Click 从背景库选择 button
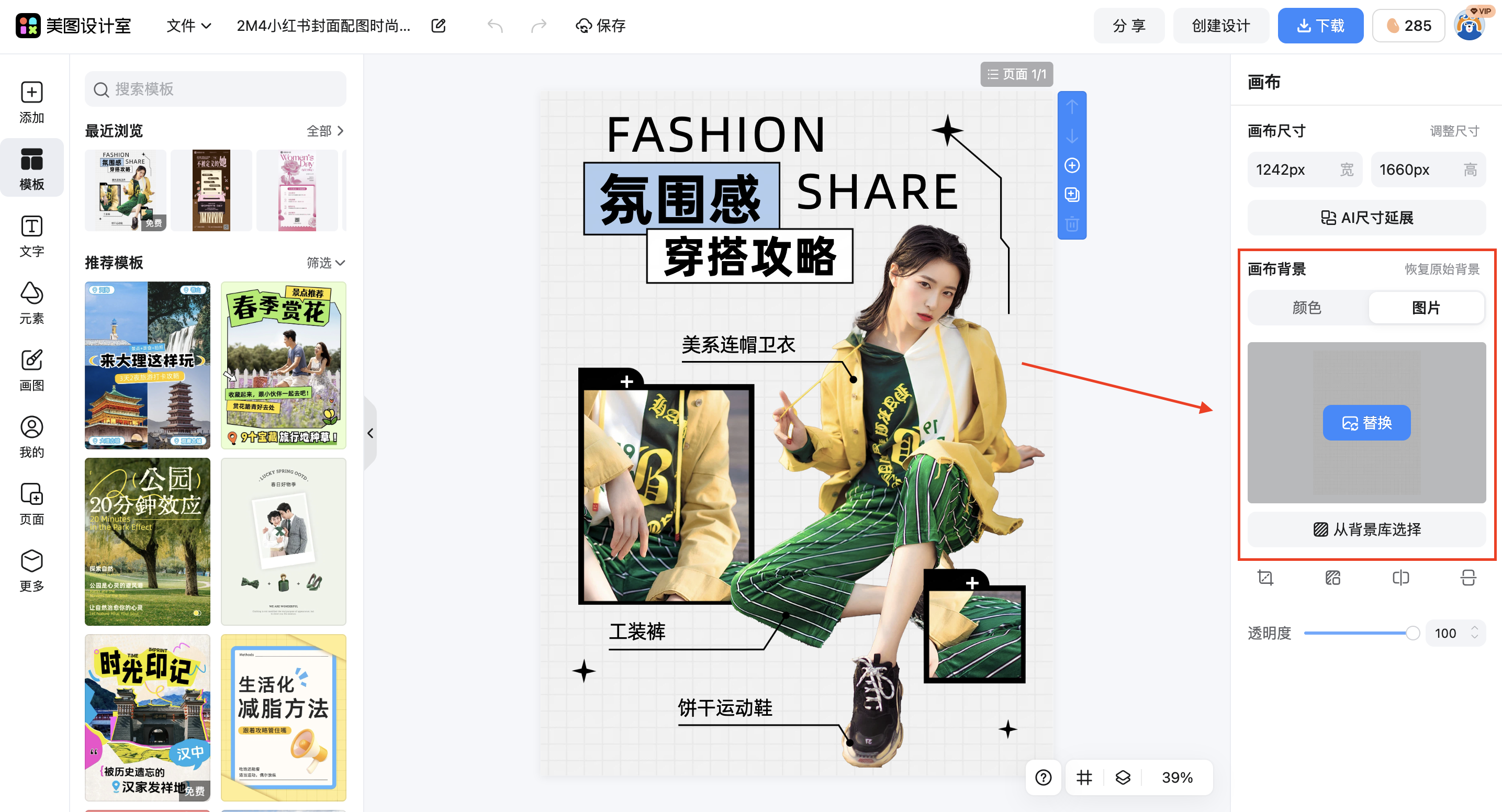Image resolution: width=1502 pixels, height=812 pixels. tap(1366, 529)
